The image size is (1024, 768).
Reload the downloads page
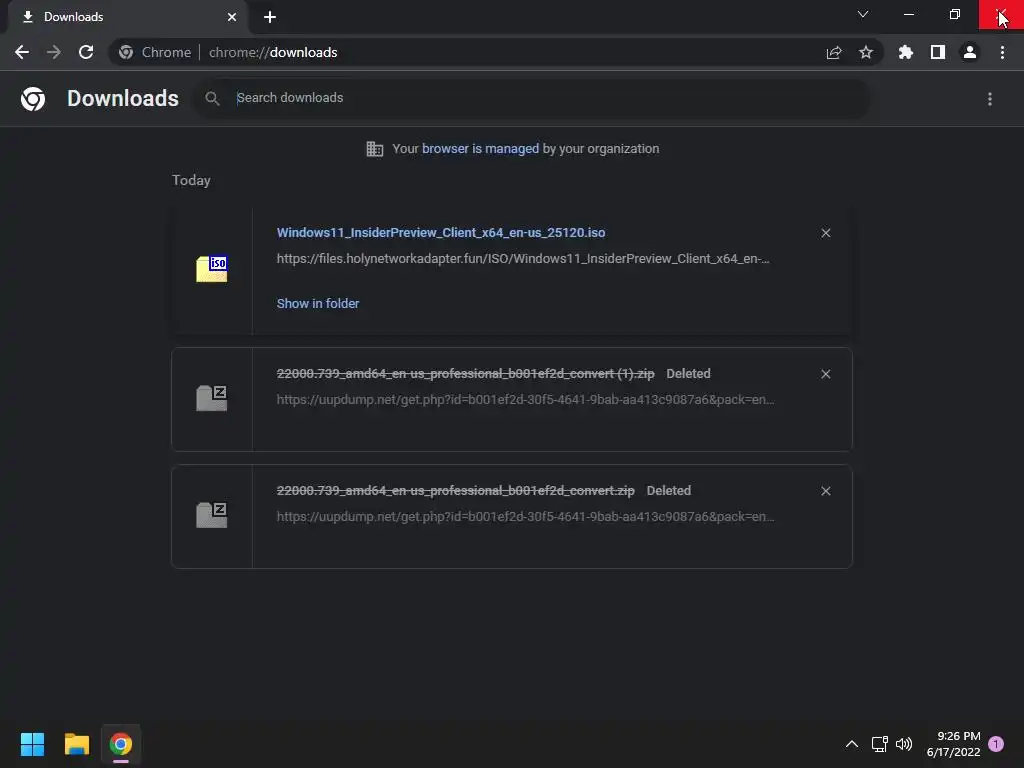(x=86, y=52)
